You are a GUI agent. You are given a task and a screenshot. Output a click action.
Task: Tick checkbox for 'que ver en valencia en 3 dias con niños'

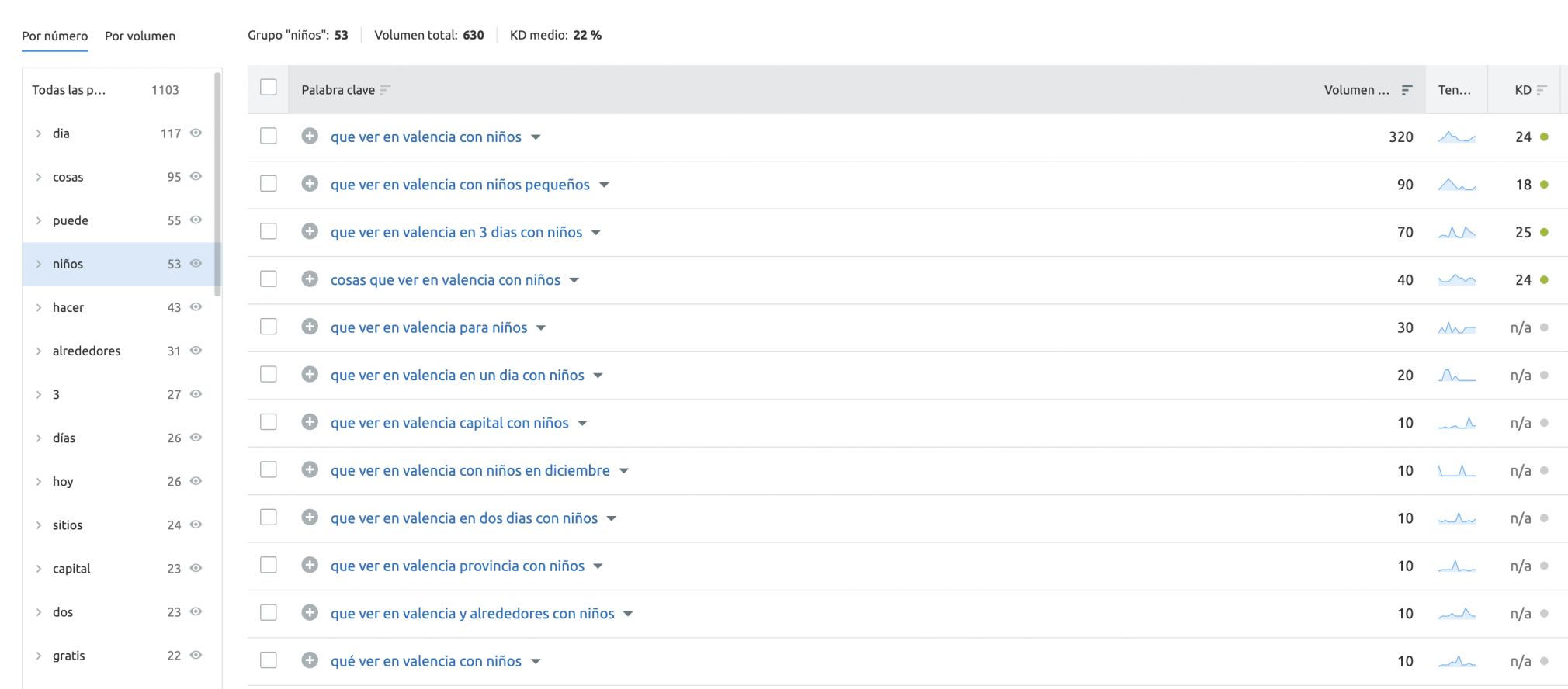(x=269, y=232)
